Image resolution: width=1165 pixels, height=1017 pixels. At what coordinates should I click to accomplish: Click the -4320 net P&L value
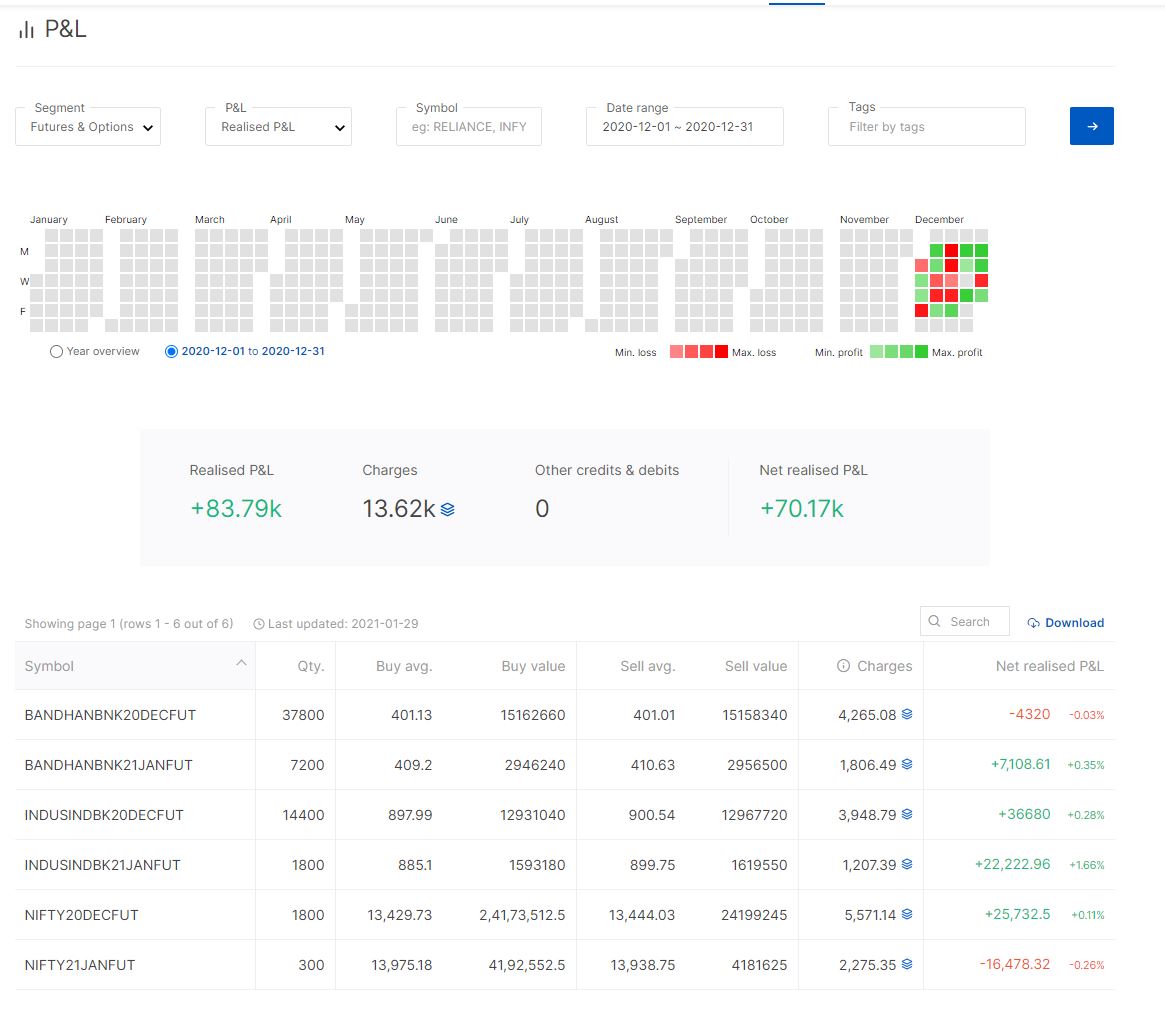point(1030,714)
